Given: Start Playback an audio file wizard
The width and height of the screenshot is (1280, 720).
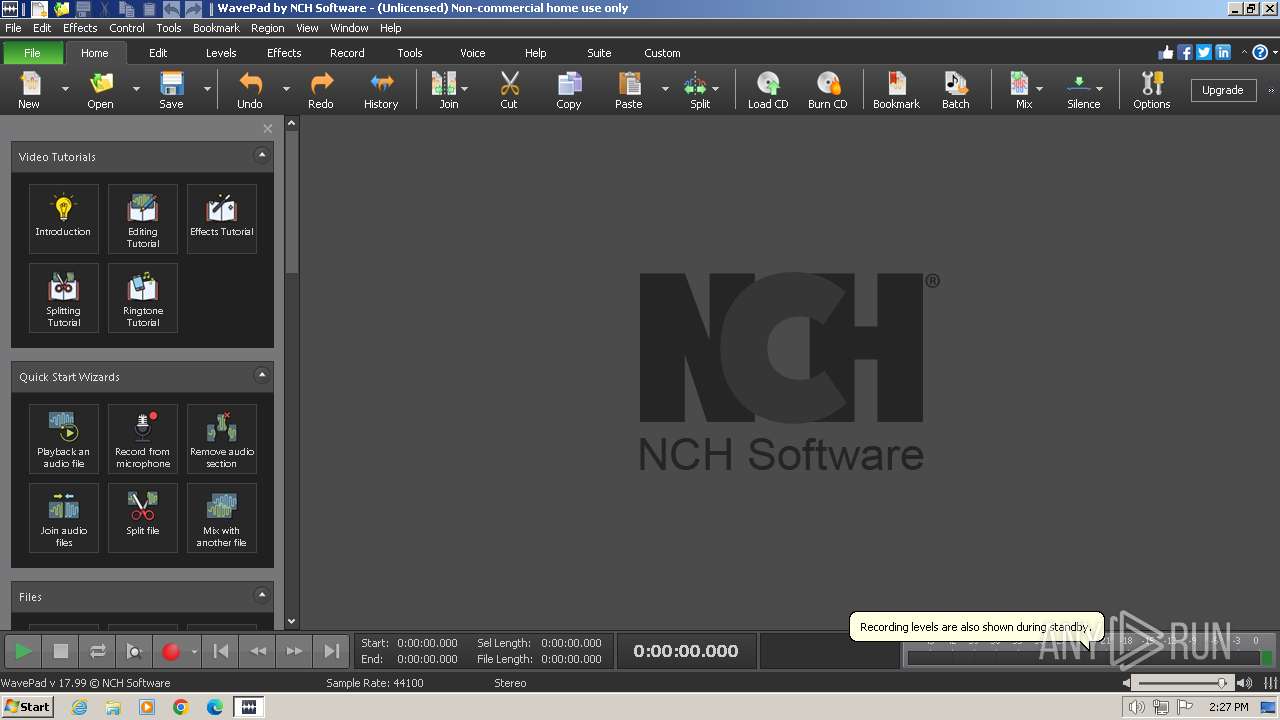Looking at the screenshot, I should [x=63, y=438].
